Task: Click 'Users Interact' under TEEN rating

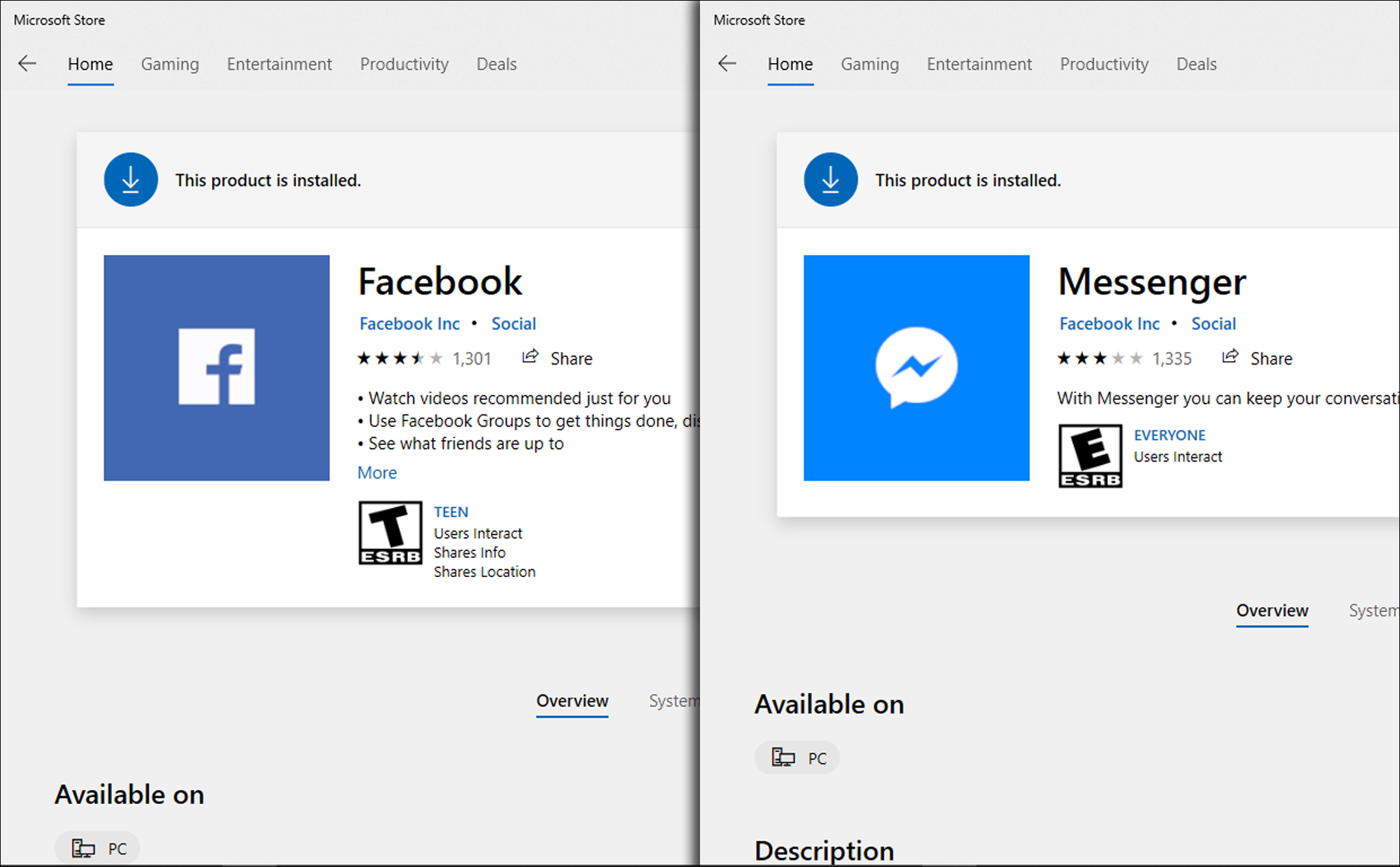Action: pyautogui.click(x=478, y=533)
